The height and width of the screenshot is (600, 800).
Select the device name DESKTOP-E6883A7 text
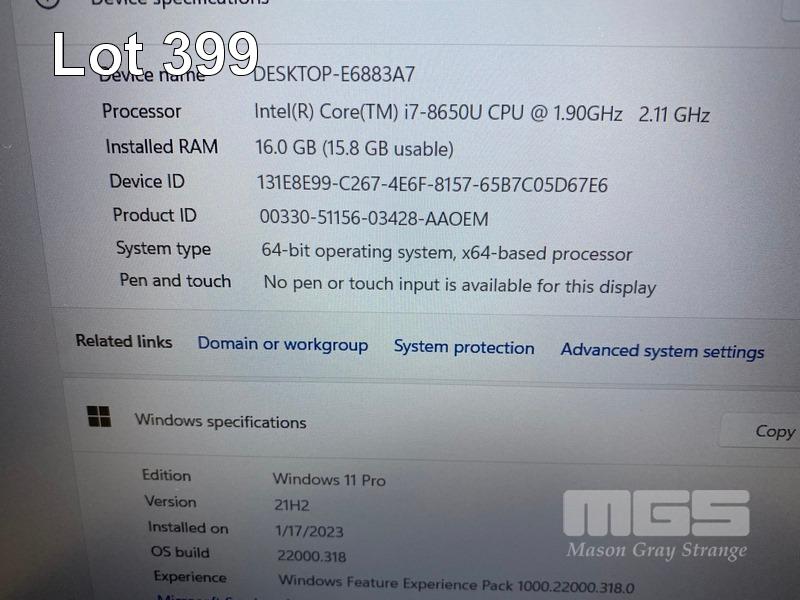[x=334, y=74]
